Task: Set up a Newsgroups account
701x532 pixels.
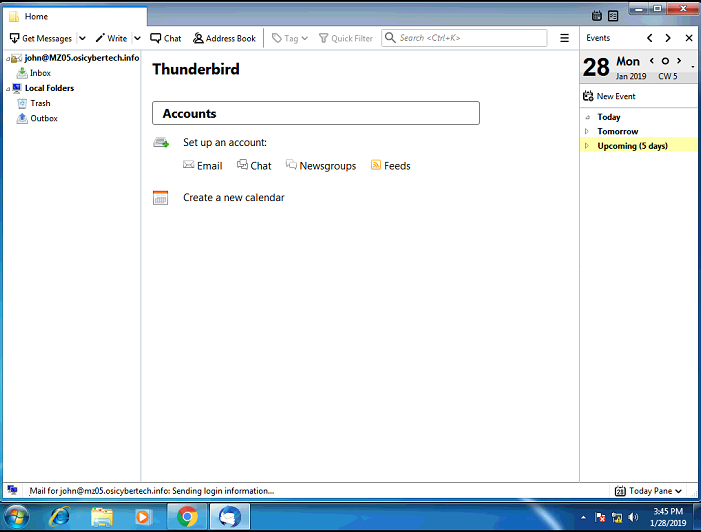Action: click(x=321, y=166)
